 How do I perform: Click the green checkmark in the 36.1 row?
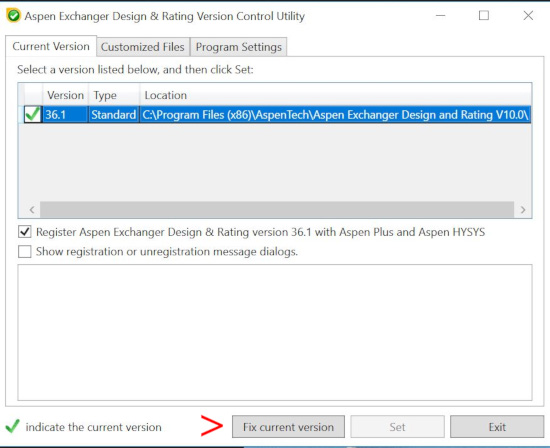tap(33, 114)
